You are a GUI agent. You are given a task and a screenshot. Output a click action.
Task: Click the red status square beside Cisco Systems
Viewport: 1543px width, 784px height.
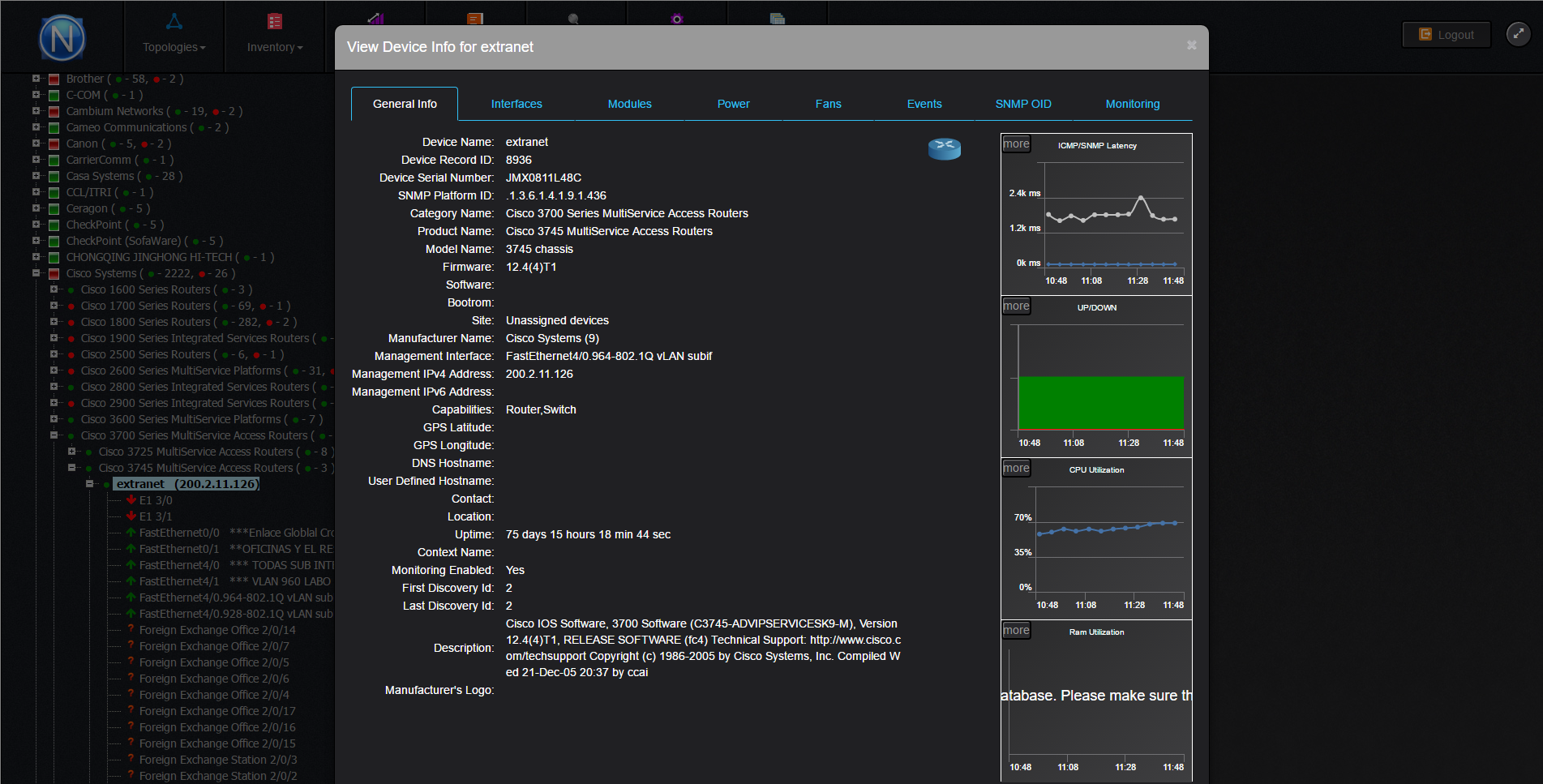[x=54, y=274]
